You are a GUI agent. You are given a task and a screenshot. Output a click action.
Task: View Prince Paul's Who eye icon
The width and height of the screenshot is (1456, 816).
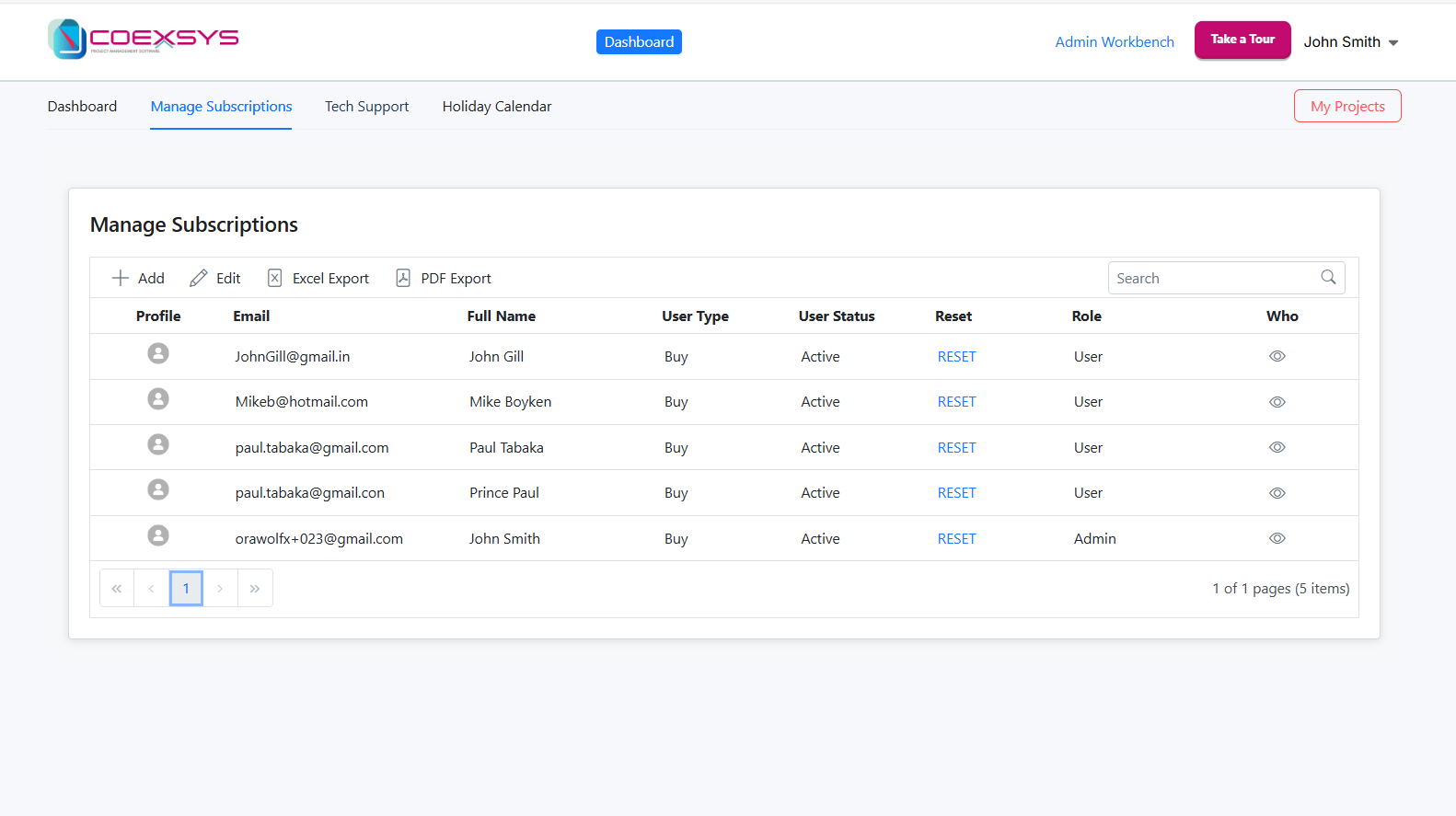coord(1277,493)
